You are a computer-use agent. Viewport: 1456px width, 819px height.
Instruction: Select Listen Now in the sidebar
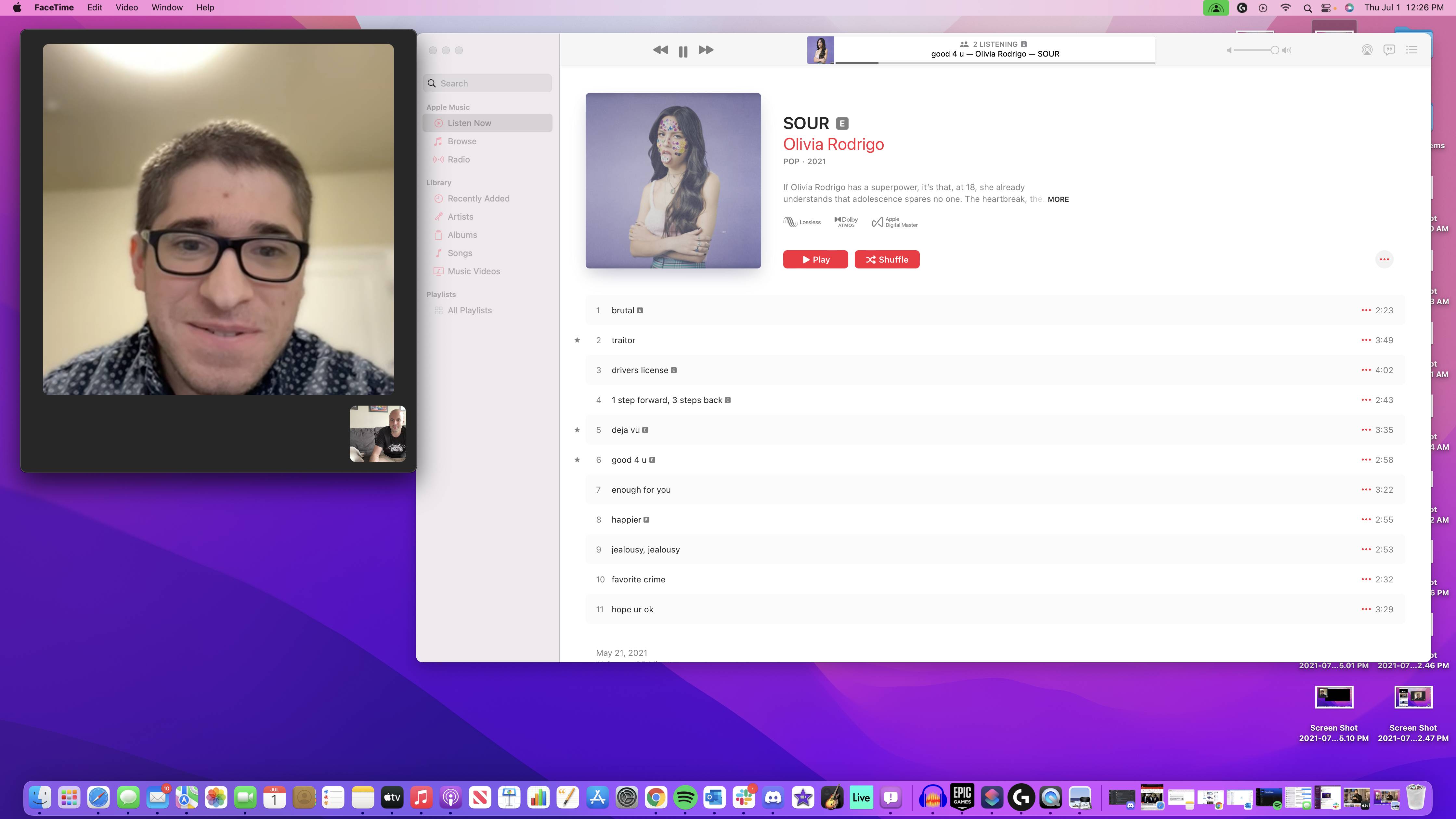tap(487, 123)
